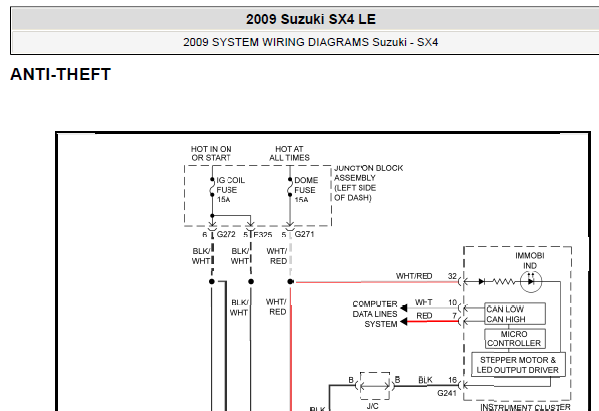Click the CAN LOW label
Viewport: 599px width, 411px height.
pos(505,309)
